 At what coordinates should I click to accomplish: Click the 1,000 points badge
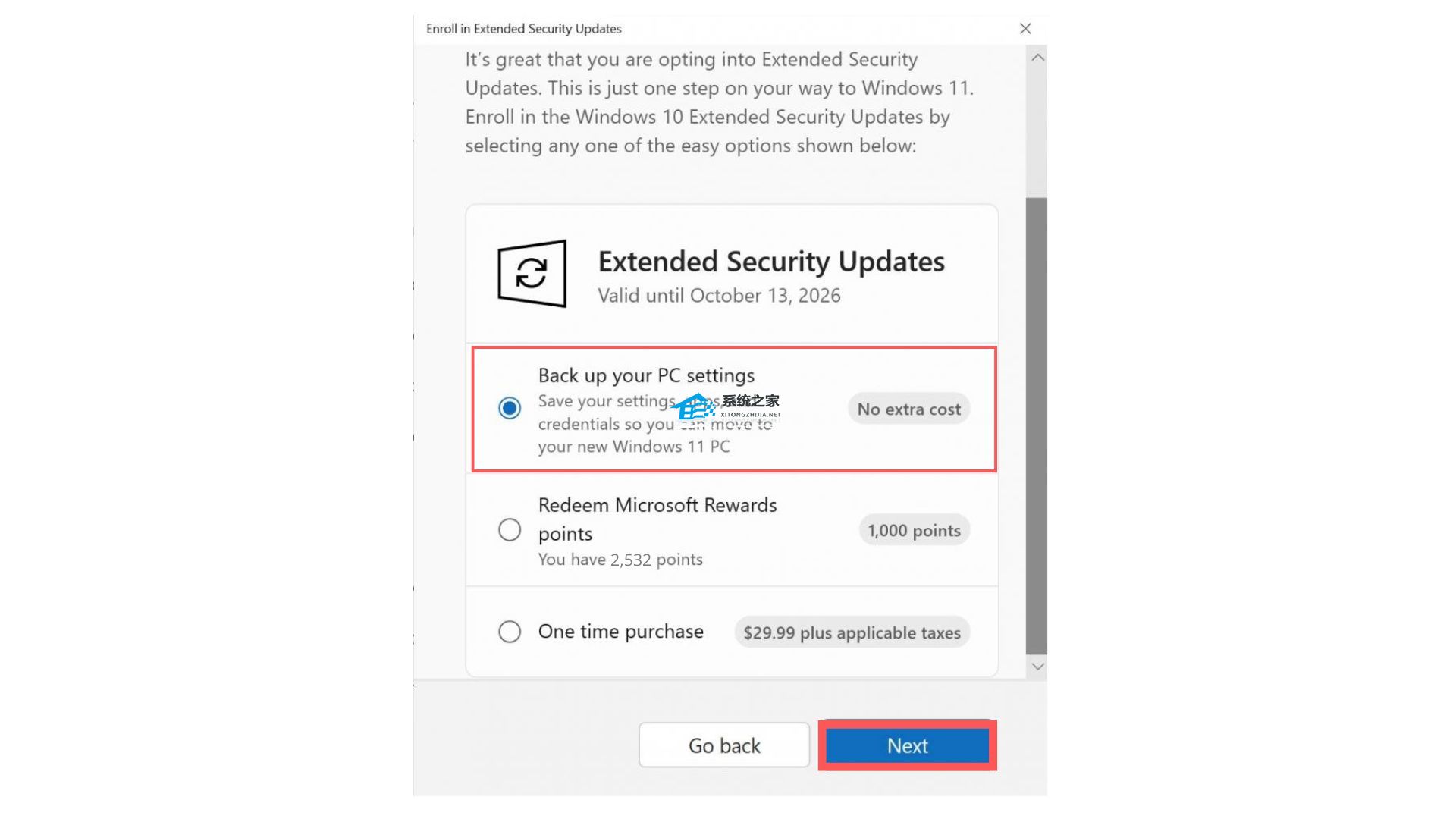click(914, 531)
